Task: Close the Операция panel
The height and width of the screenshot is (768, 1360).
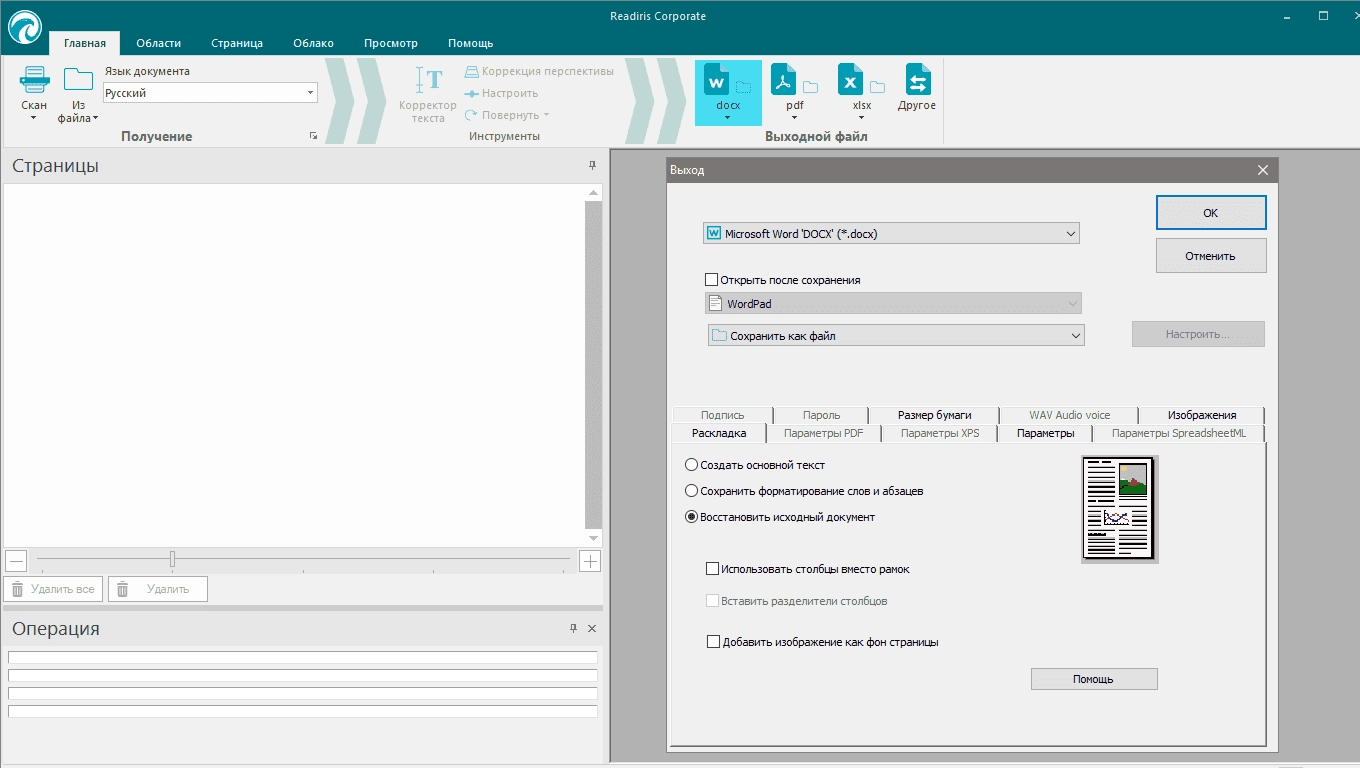Action: coord(592,628)
